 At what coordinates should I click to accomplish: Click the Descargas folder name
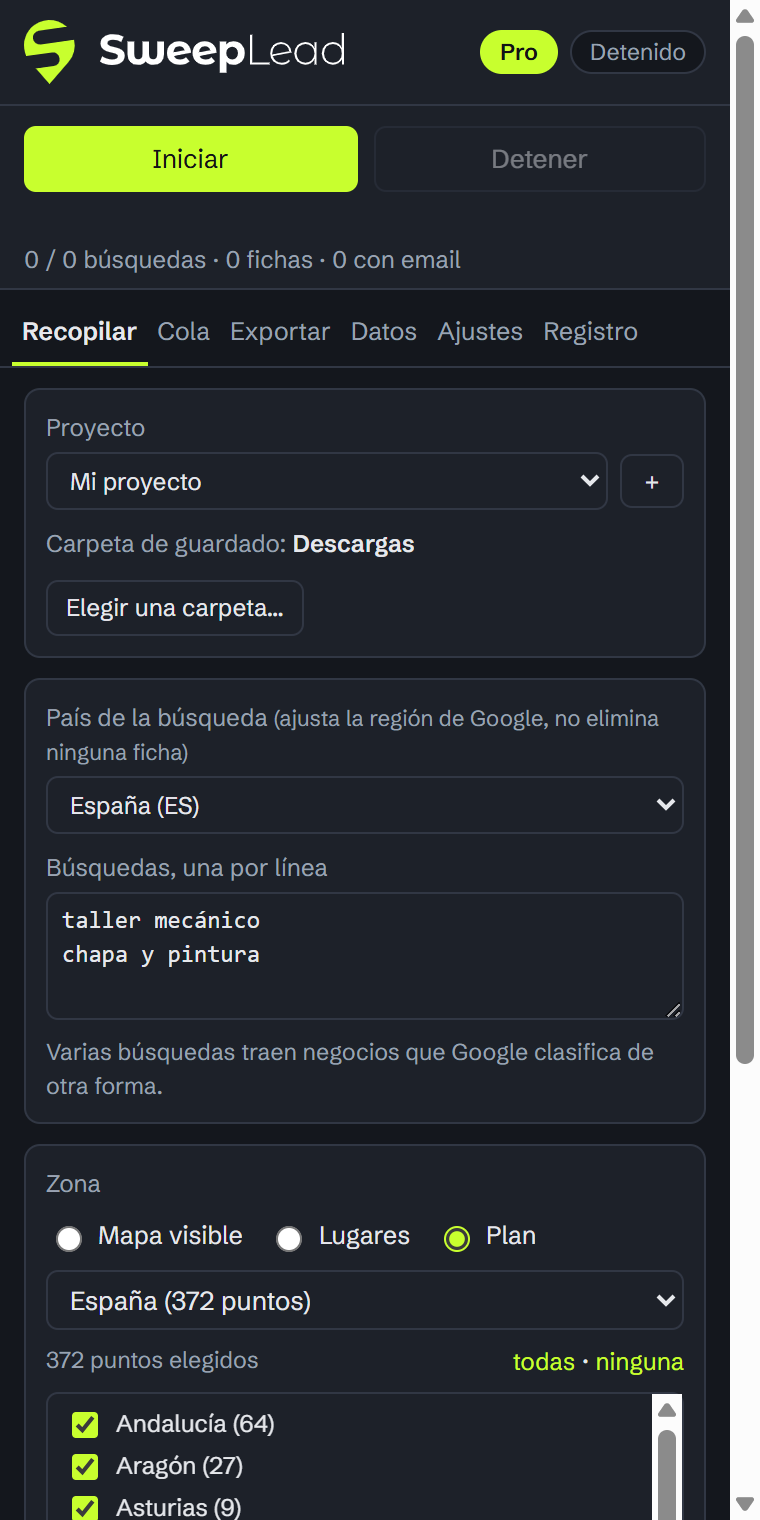pos(354,544)
